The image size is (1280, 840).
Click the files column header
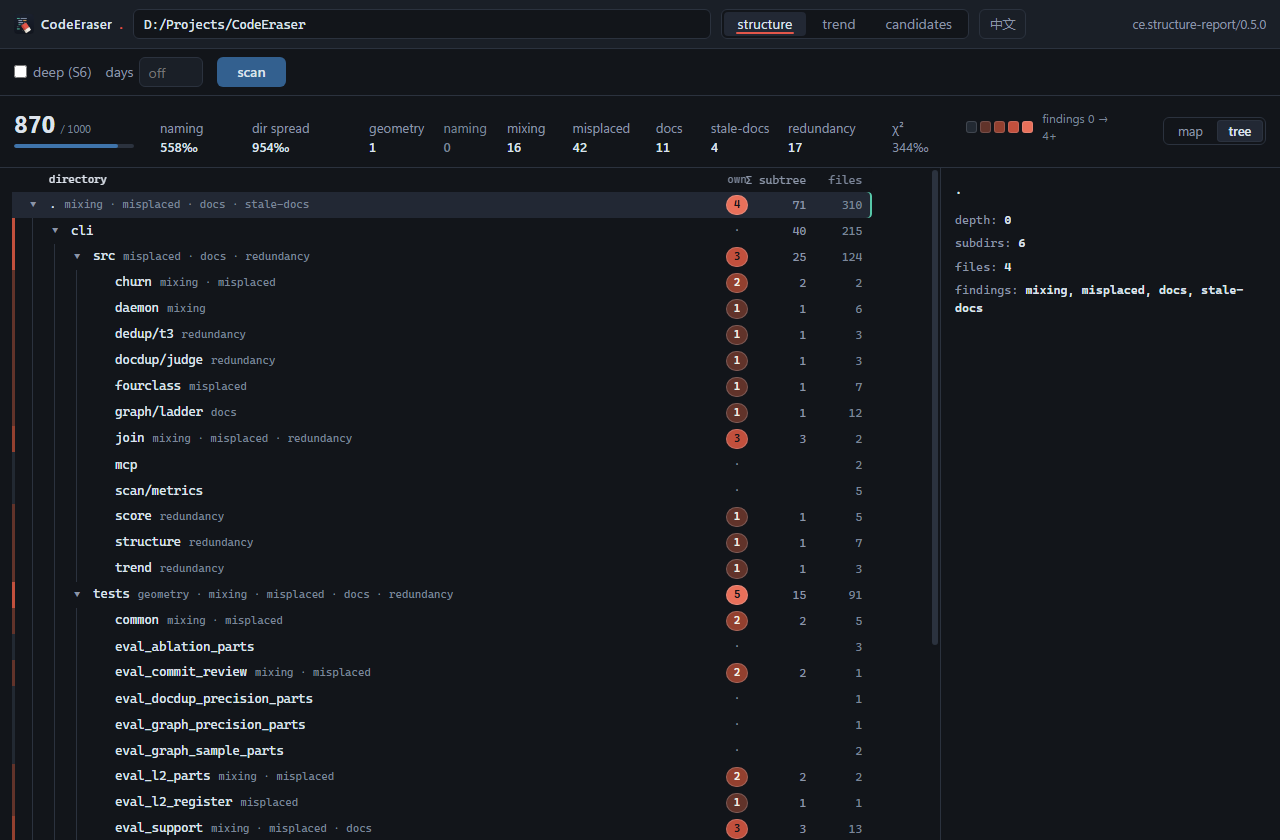click(x=845, y=180)
